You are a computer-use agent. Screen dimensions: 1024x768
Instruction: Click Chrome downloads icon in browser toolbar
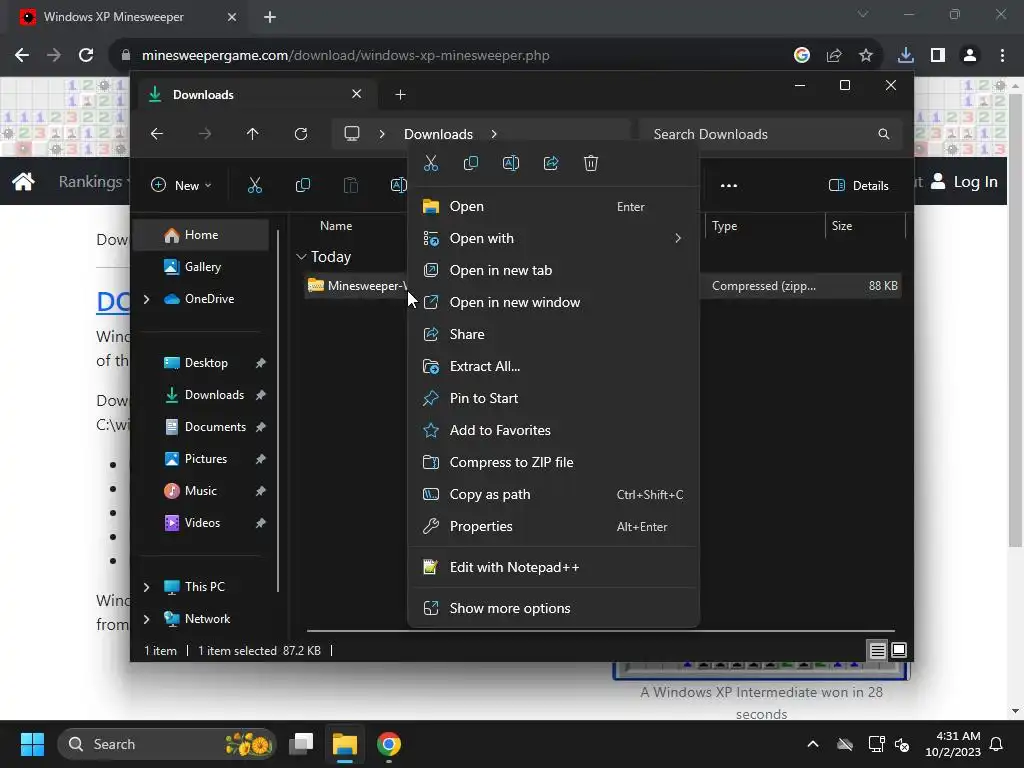(905, 56)
